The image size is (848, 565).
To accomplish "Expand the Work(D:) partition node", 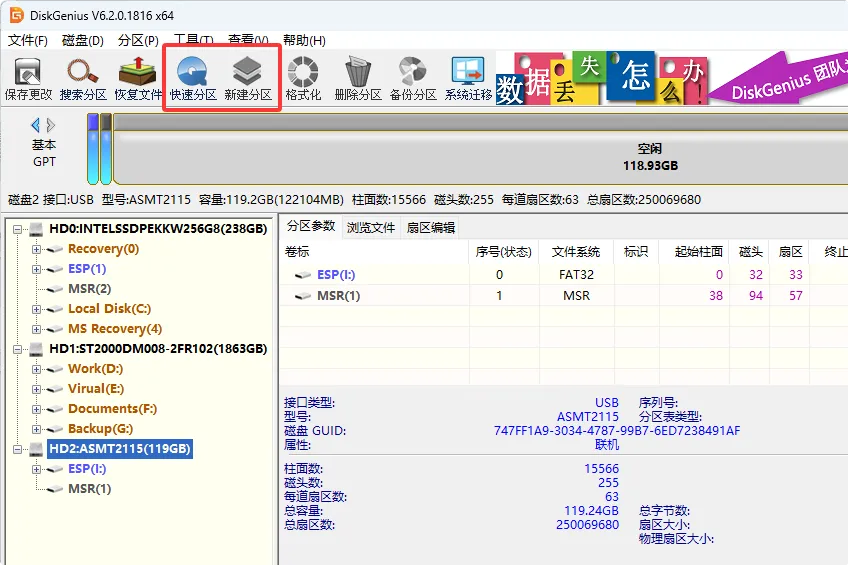I will [36, 369].
